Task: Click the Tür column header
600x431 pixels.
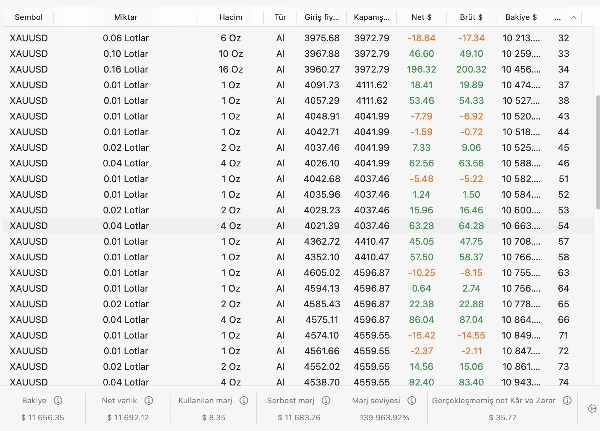Action: pyautogui.click(x=280, y=17)
